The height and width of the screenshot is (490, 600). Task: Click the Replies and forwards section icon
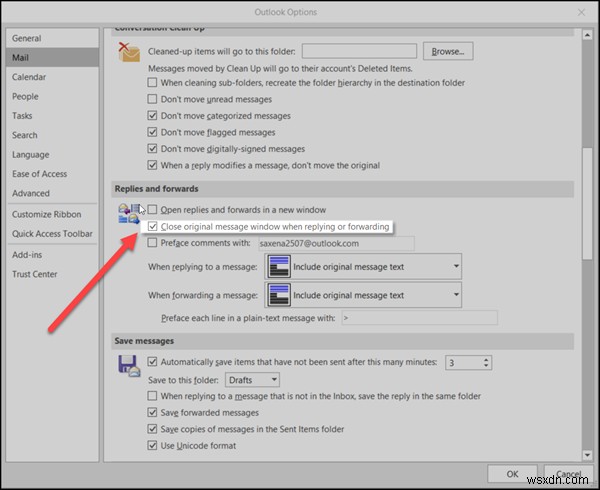click(x=129, y=214)
